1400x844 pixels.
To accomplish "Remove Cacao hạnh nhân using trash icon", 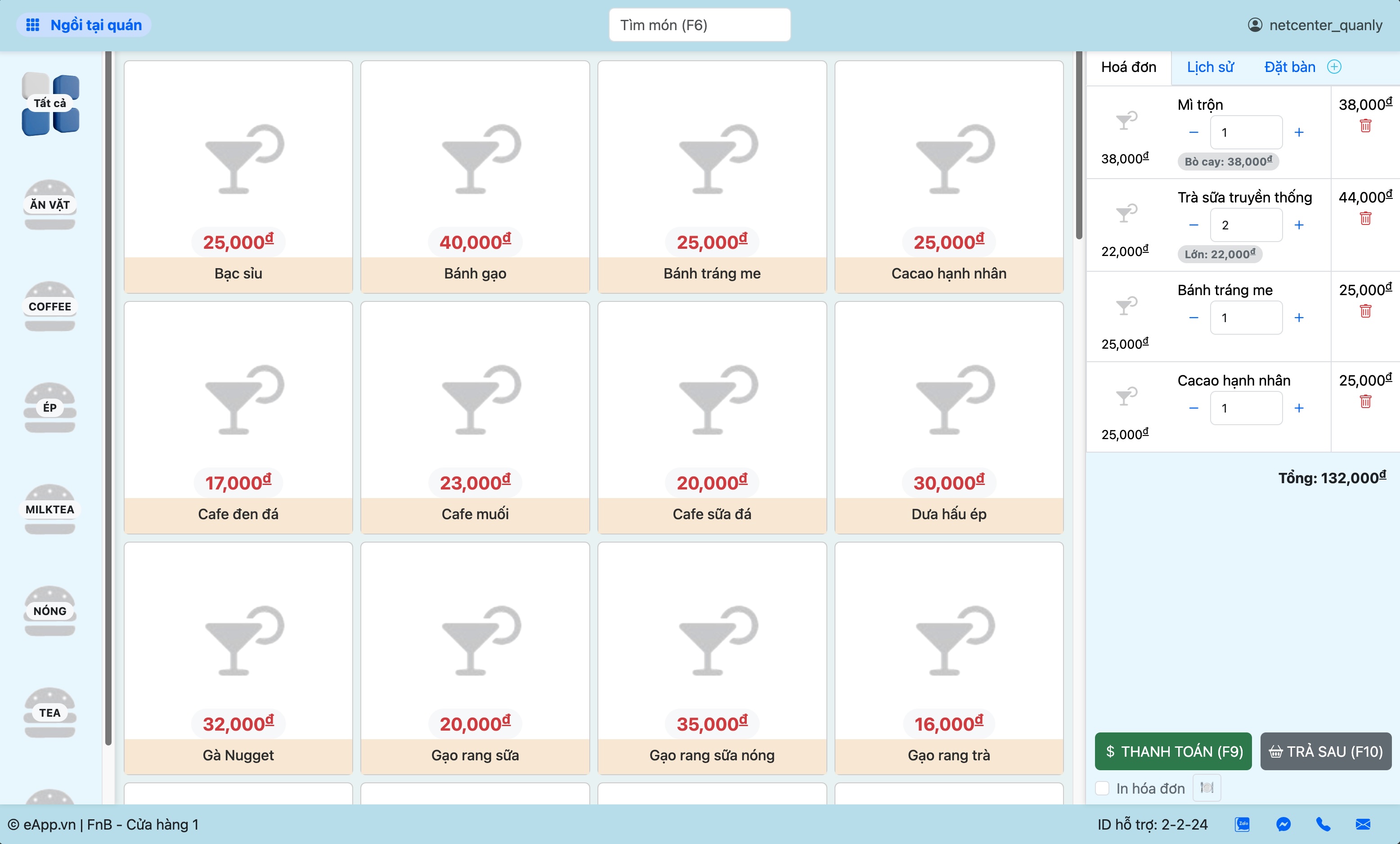I will click(1365, 401).
